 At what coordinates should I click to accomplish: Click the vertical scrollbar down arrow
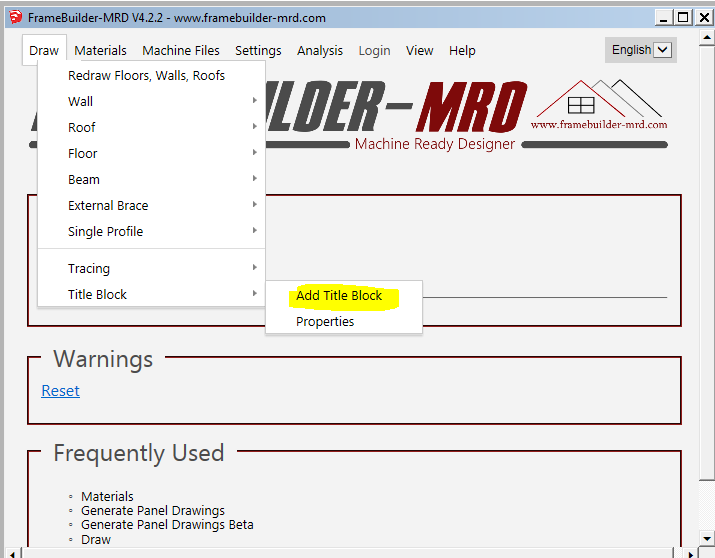[706, 538]
